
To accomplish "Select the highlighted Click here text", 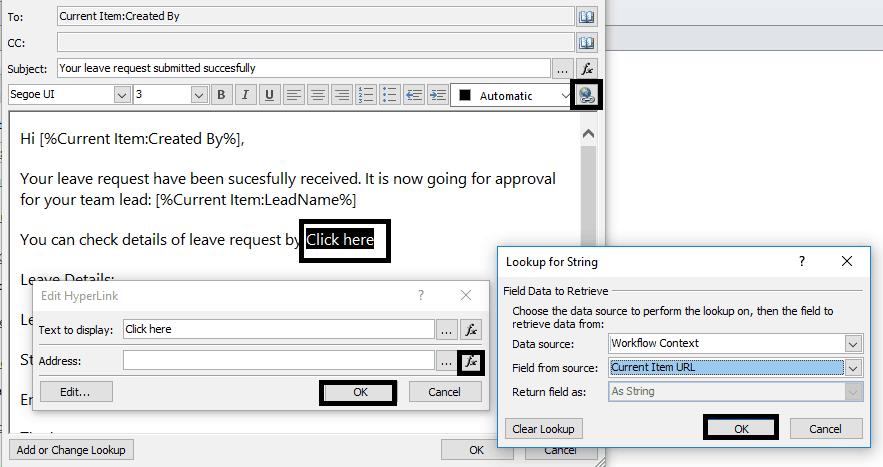I will tap(340, 240).
